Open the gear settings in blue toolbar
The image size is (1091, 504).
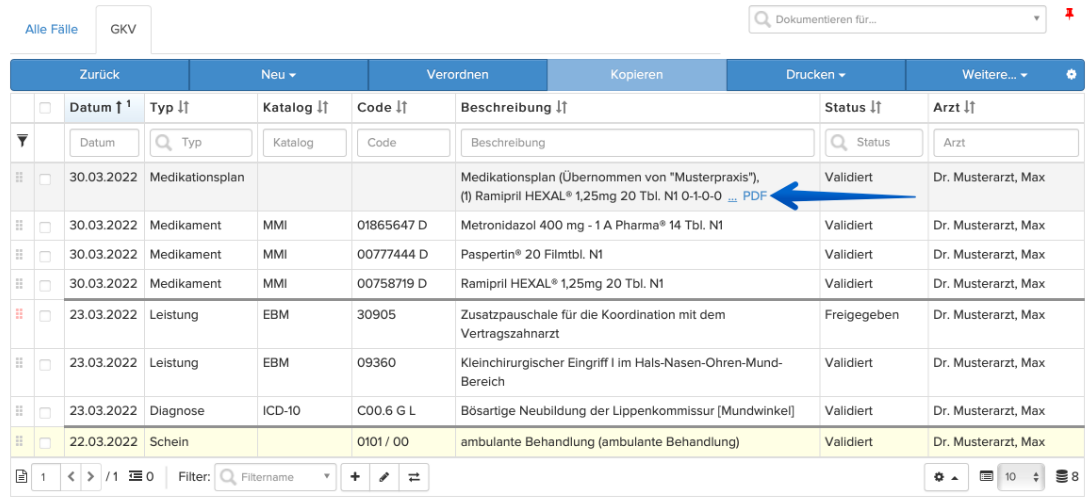(1072, 74)
